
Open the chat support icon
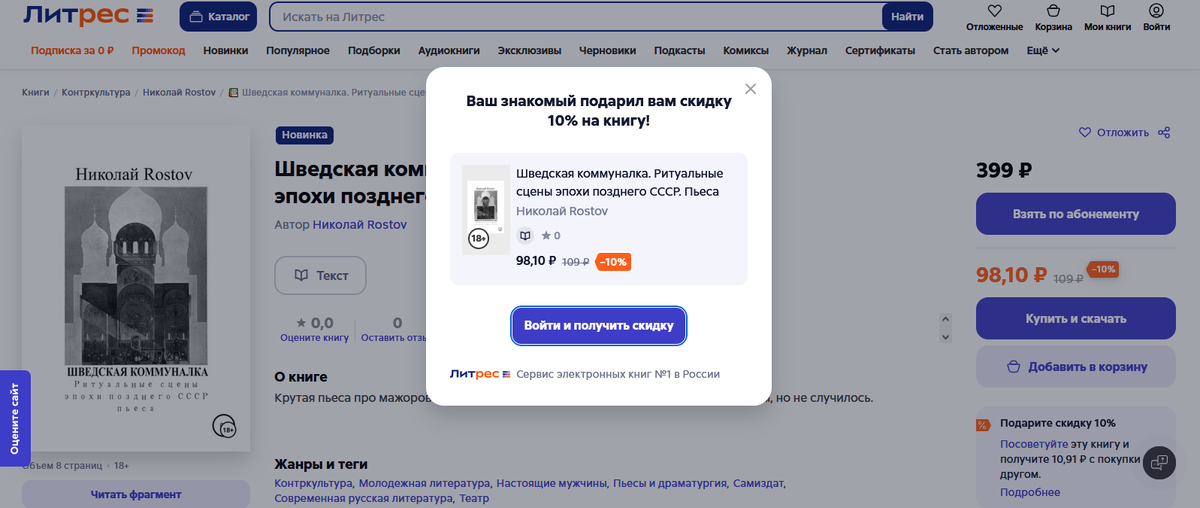click(x=1160, y=462)
